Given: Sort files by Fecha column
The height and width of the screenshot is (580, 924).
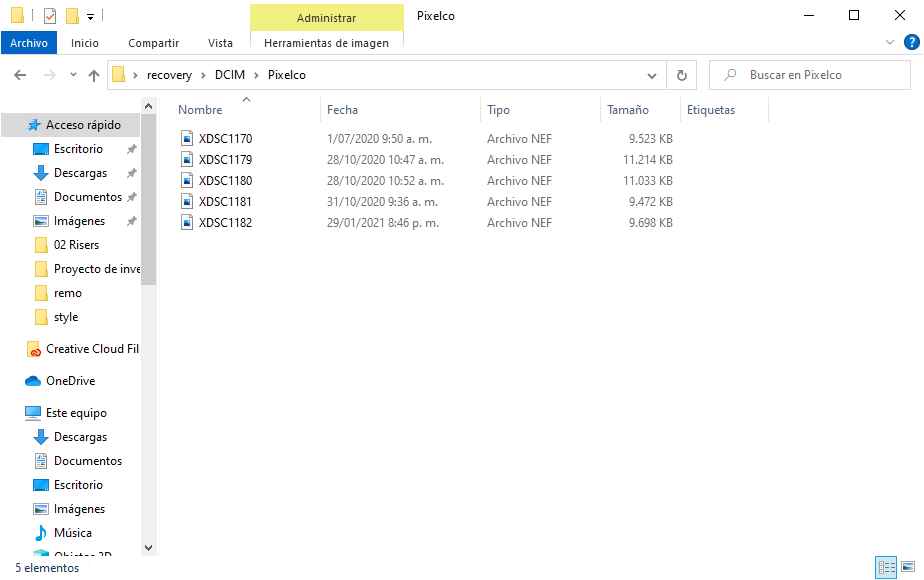Looking at the screenshot, I should coord(342,110).
